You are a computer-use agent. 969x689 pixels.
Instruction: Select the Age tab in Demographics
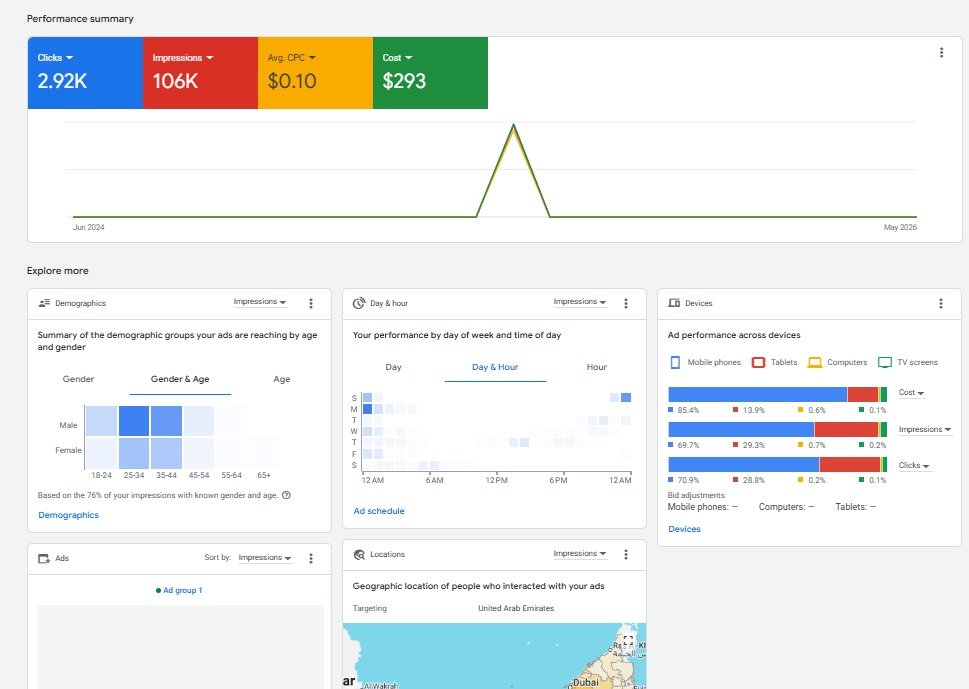click(x=282, y=379)
